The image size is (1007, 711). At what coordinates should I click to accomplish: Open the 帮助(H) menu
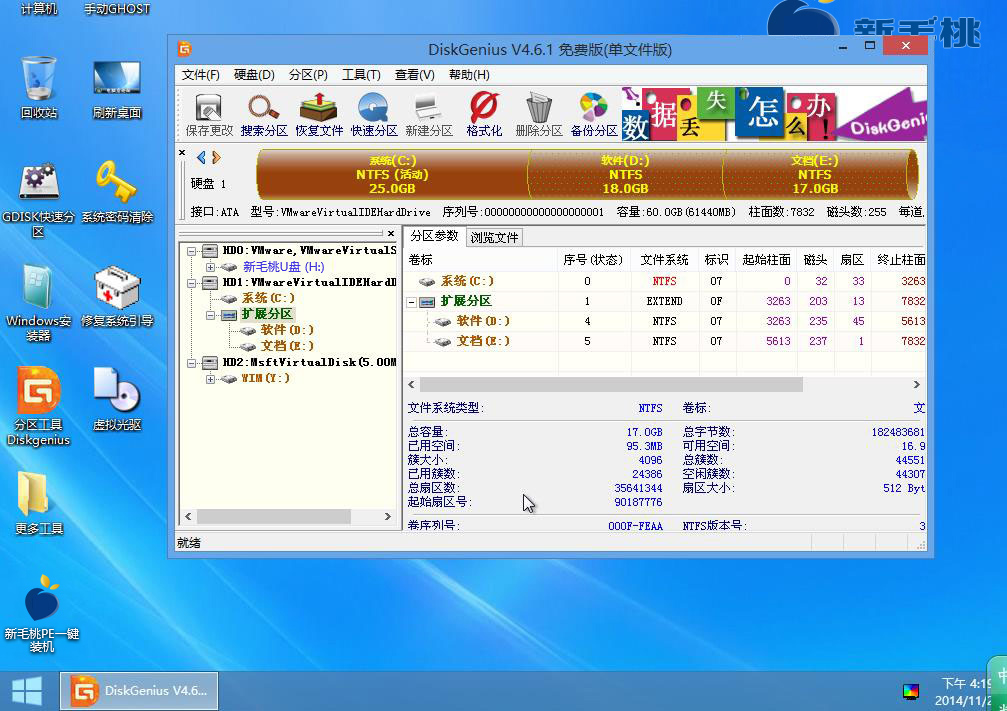tap(469, 75)
